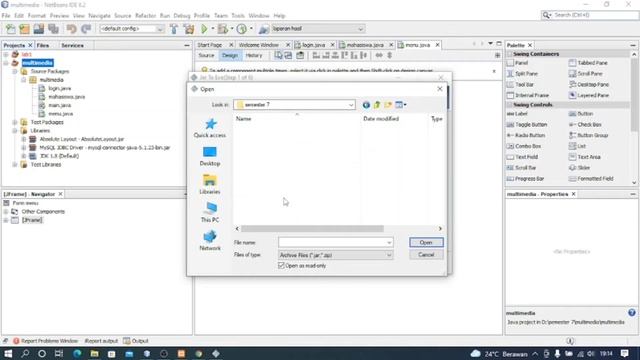Click the horizontal scrollbar in file list

(x=312, y=229)
